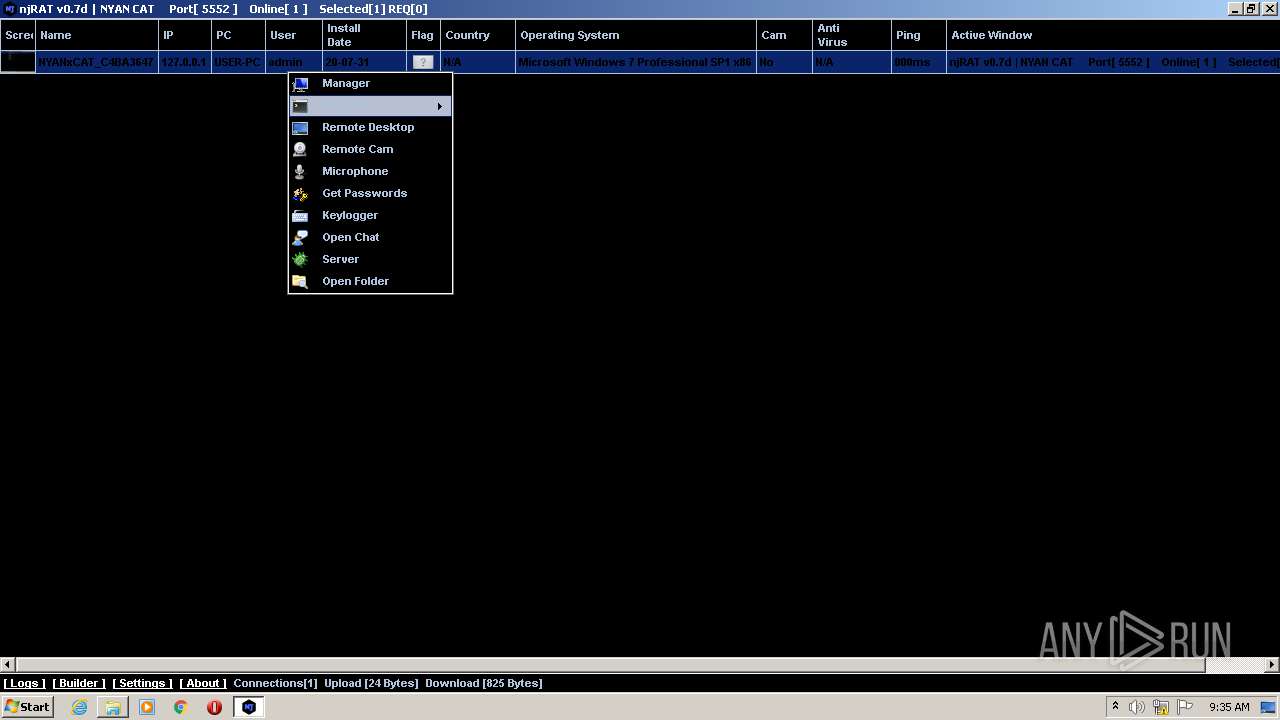This screenshot has width=1280, height=720.
Task: Select the NYANxCAT_C4BA3647 name cell
Action: 97,62
